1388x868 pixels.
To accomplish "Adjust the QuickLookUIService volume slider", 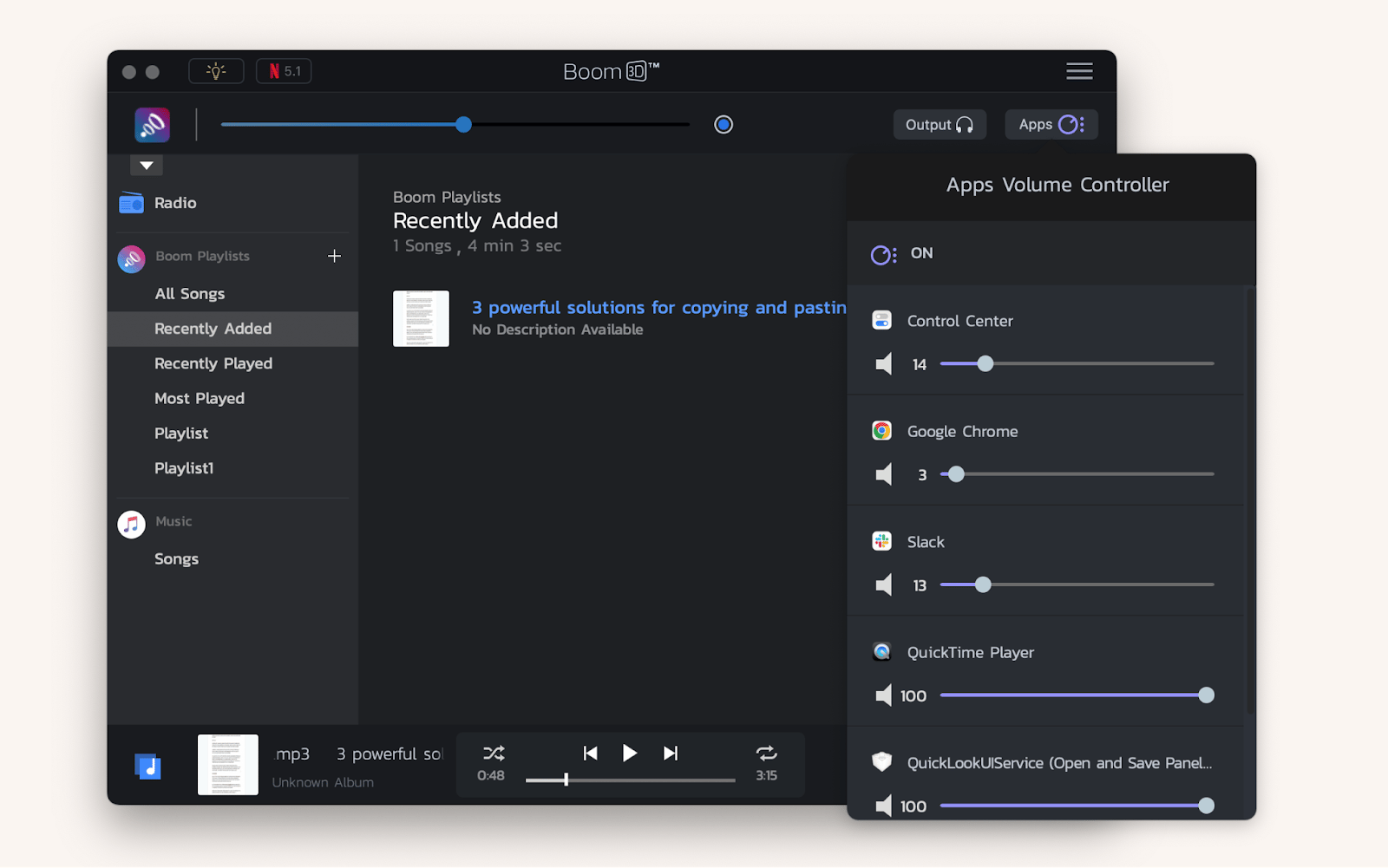I will pos(1077,806).
